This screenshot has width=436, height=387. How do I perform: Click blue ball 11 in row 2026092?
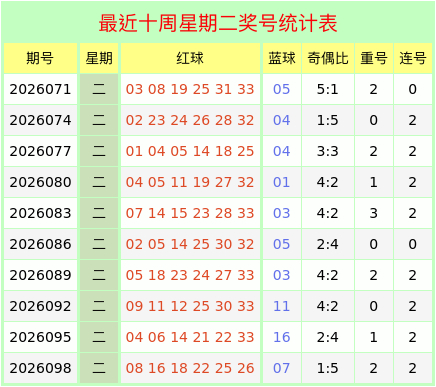click(282, 306)
